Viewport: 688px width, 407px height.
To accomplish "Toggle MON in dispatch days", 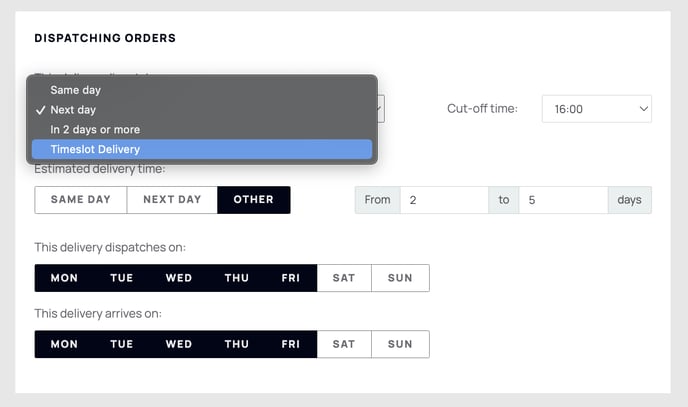I will 64,278.
